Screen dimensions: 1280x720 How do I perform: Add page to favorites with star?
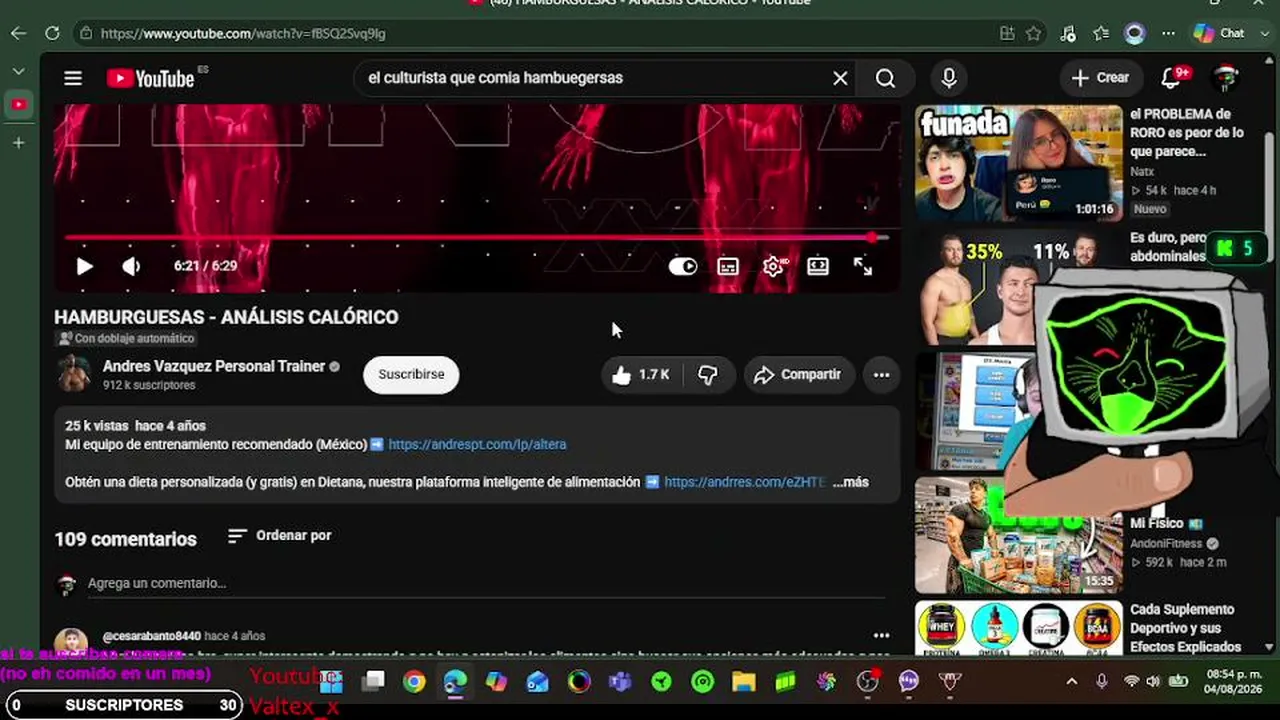click(1034, 33)
